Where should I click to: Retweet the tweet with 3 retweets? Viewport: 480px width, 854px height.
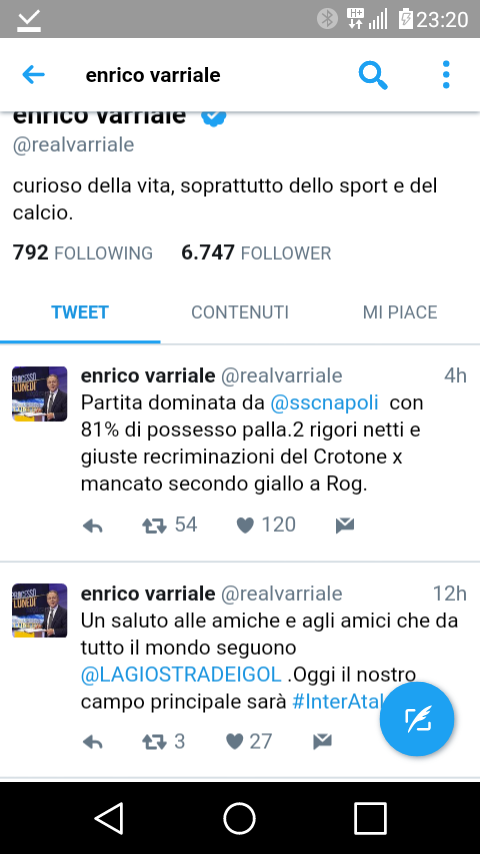tap(155, 742)
